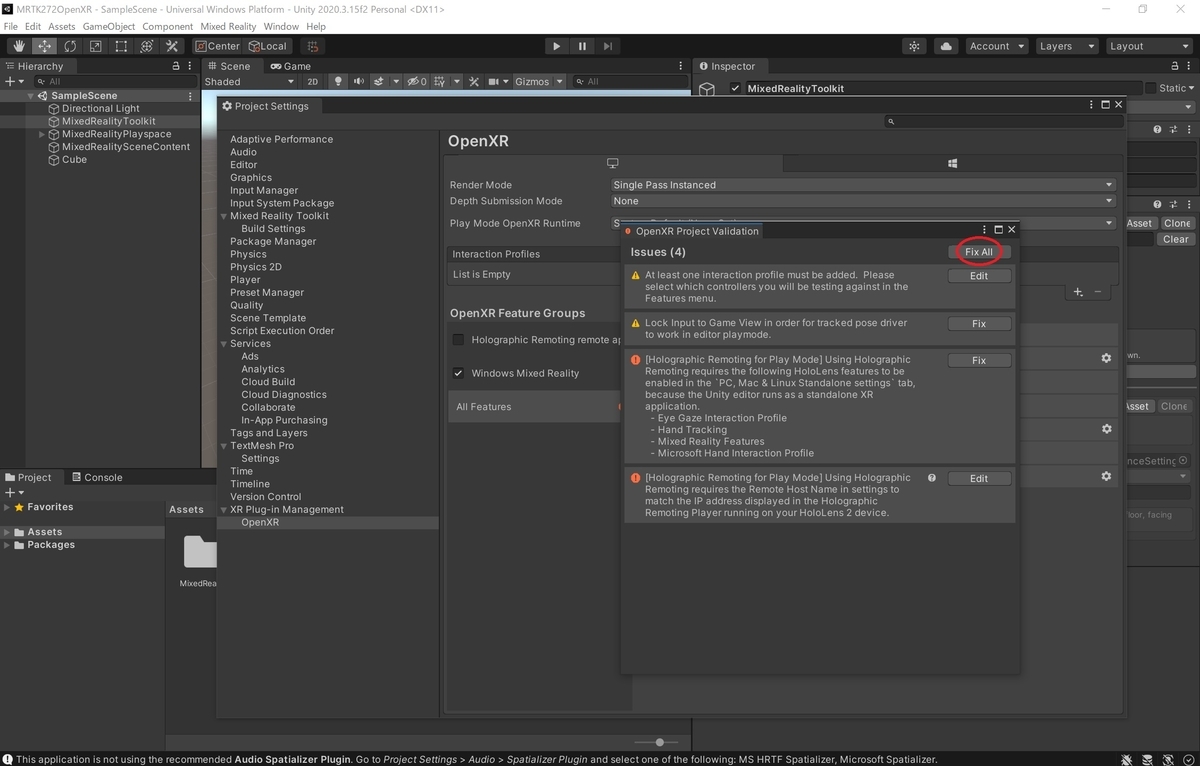Open the Account dropdown
This screenshot has height=766, width=1200.
coord(996,46)
